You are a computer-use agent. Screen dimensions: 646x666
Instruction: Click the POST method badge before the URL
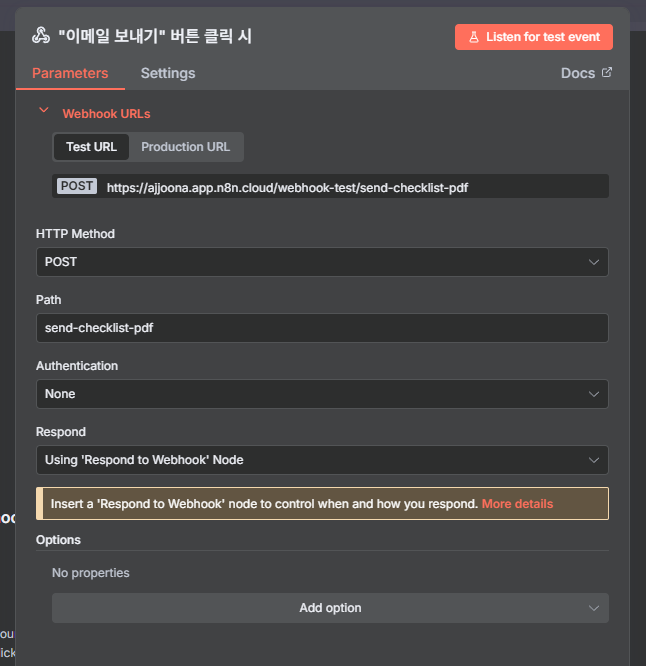tap(77, 186)
